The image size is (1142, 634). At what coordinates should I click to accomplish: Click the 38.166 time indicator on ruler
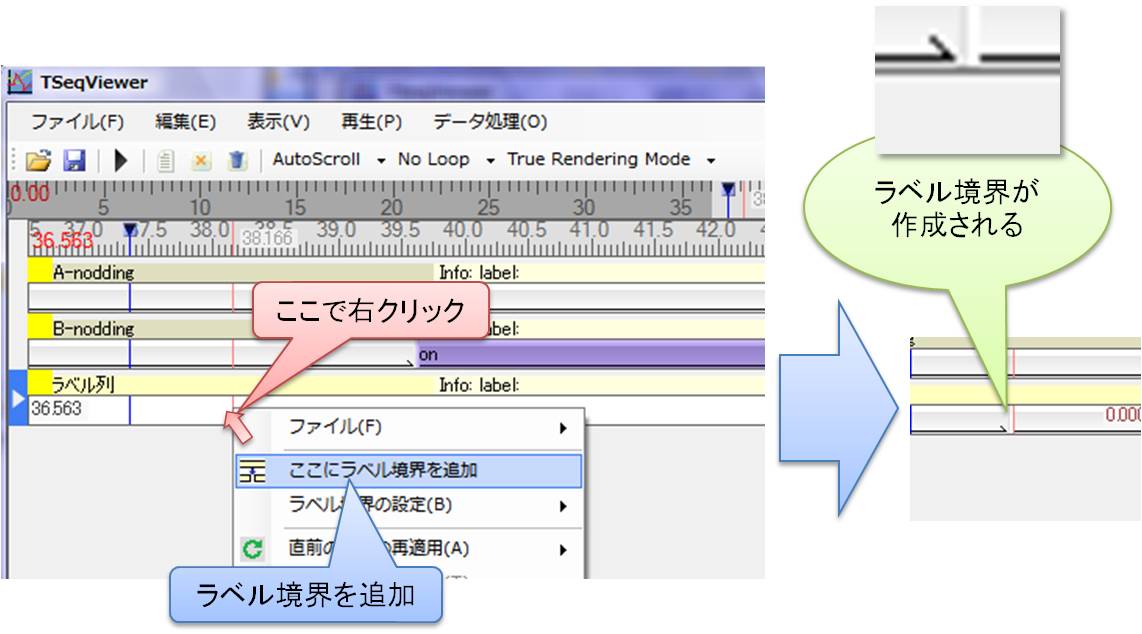click(267, 237)
